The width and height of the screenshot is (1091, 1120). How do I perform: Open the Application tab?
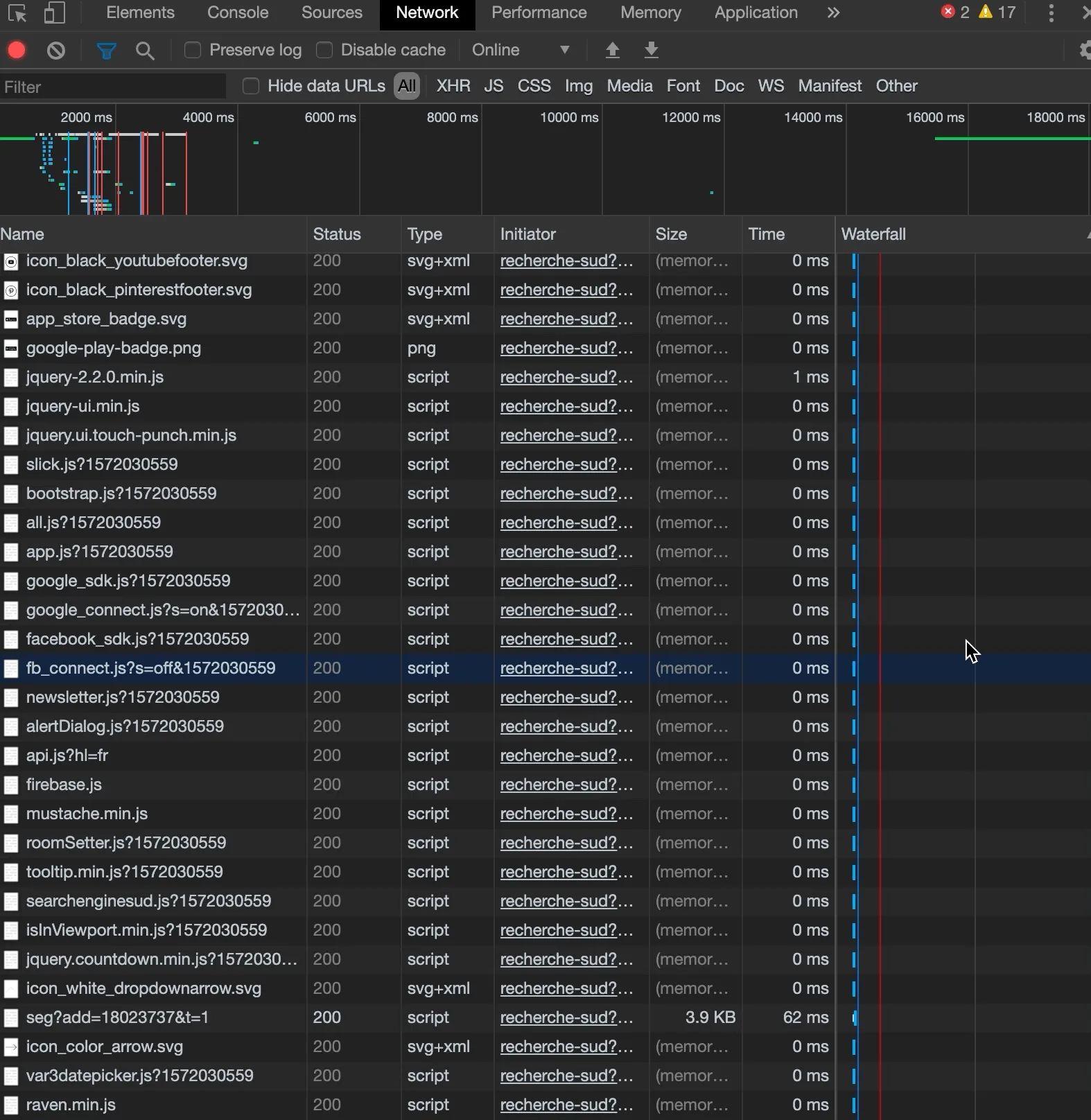pyautogui.click(x=756, y=12)
